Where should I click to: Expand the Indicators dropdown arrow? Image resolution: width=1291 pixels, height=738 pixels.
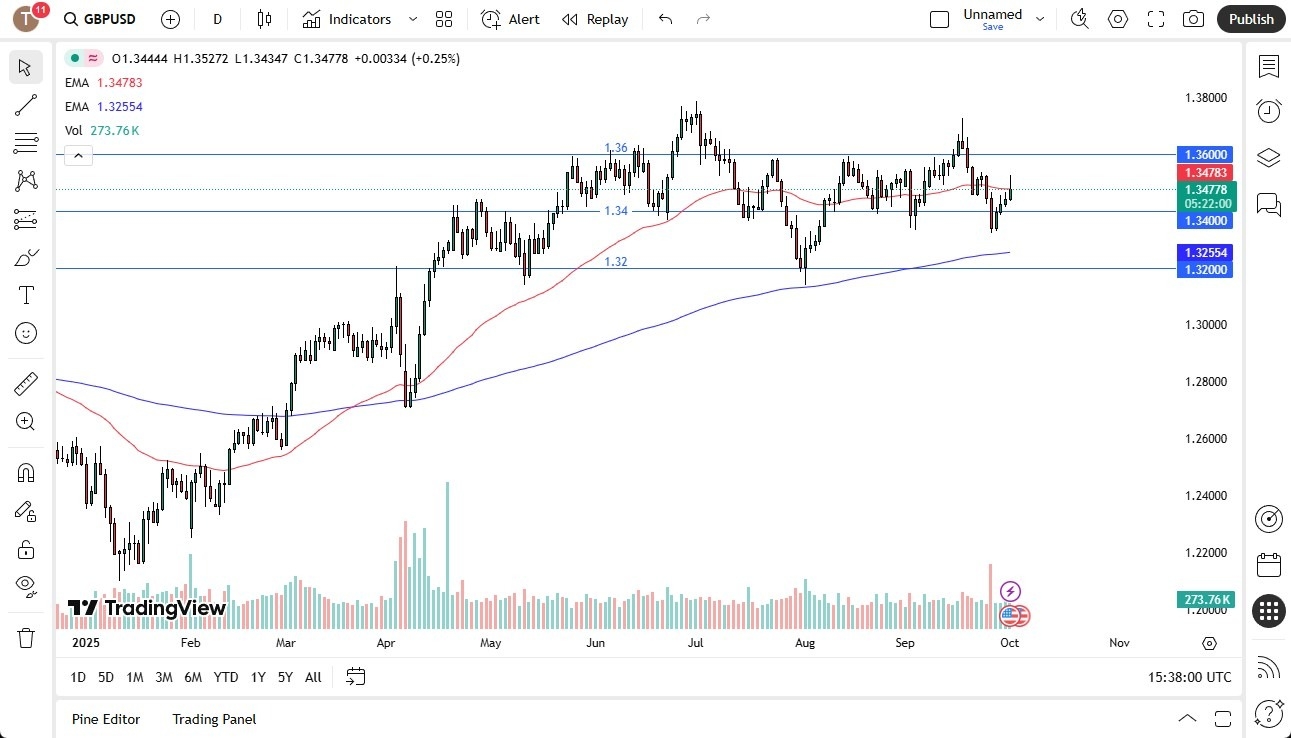pyautogui.click(x=411, y=19)
